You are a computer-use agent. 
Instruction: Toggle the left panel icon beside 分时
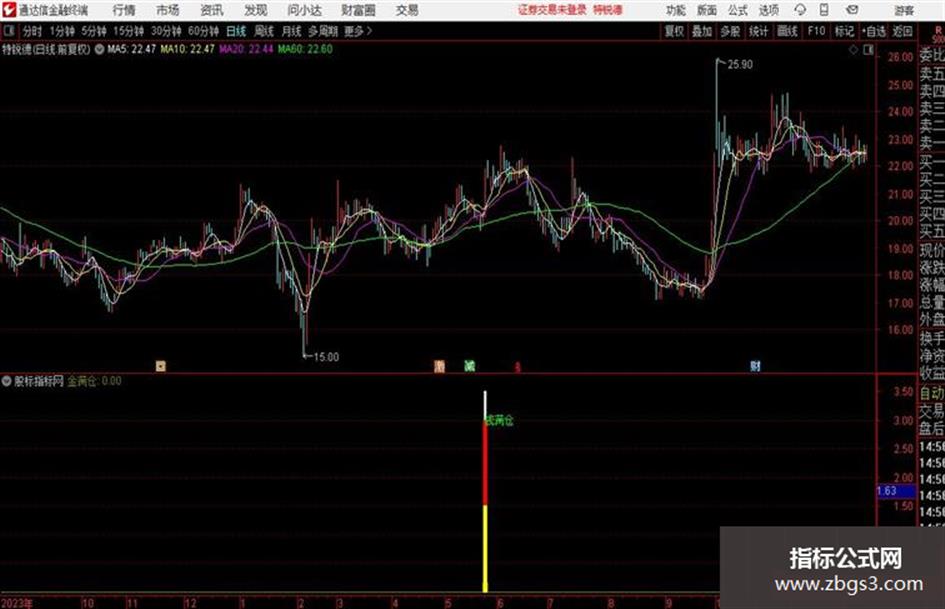[x=9, y=31]
